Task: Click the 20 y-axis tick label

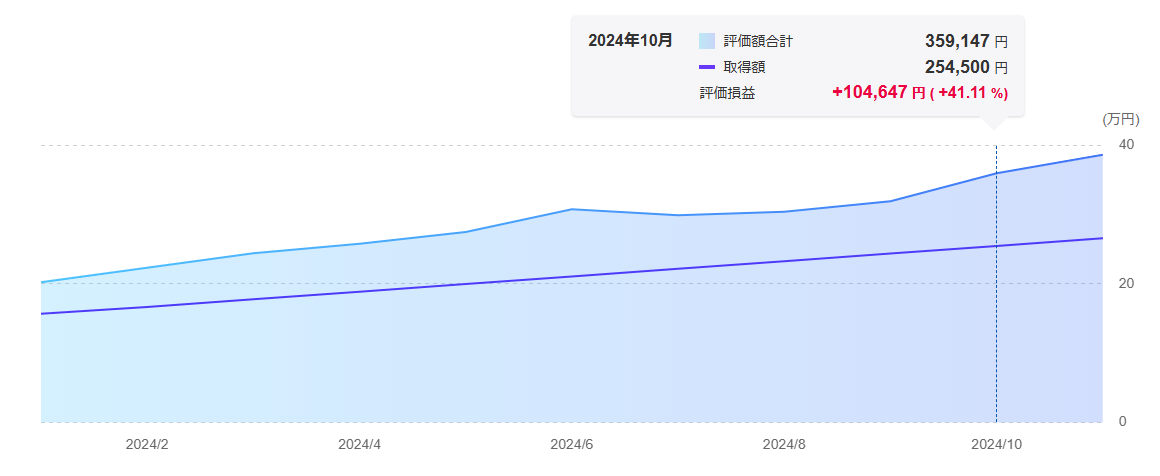Action: click(x=1126, y=283)
